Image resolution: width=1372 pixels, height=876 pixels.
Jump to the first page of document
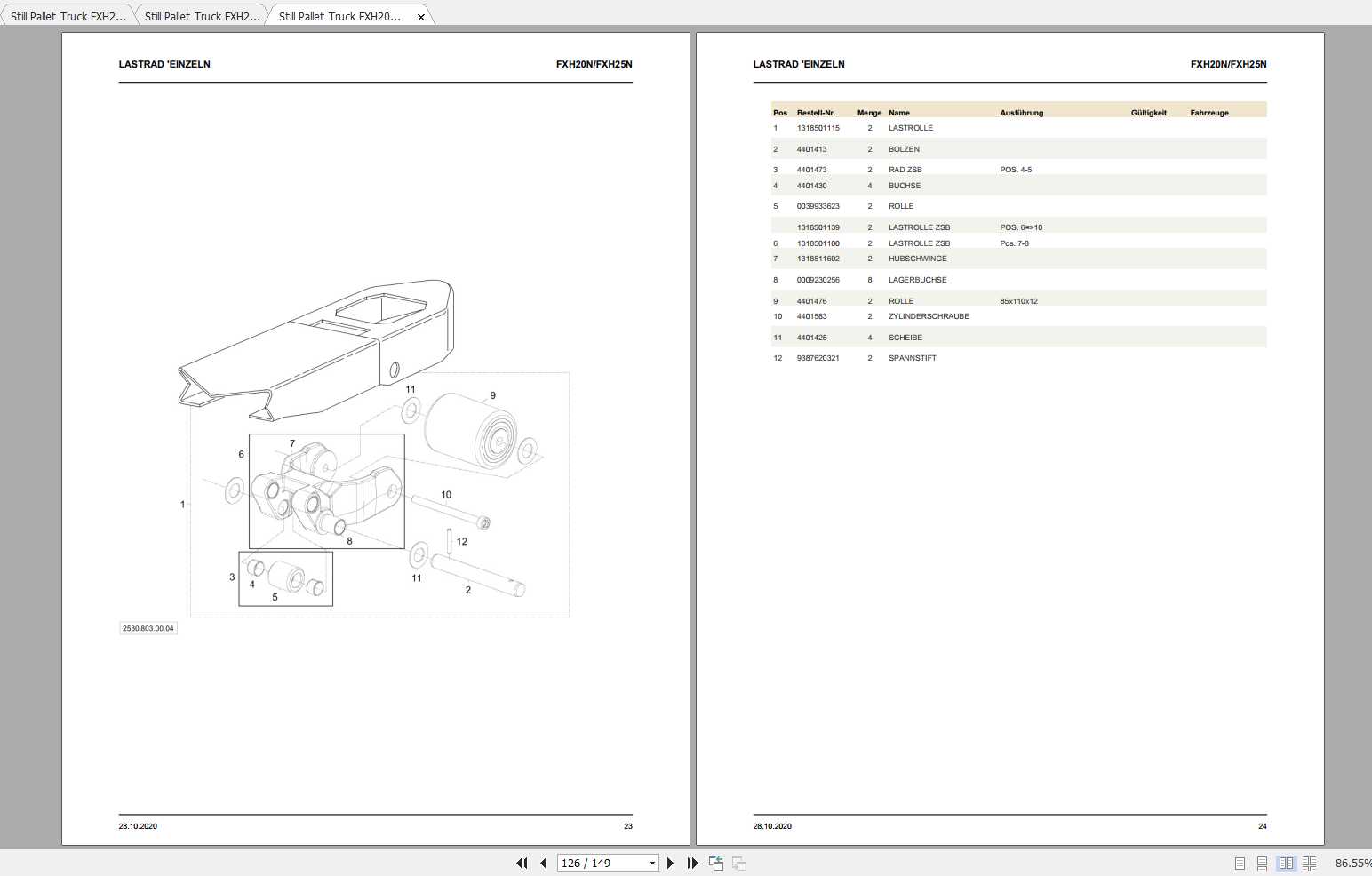coord(522,863)
